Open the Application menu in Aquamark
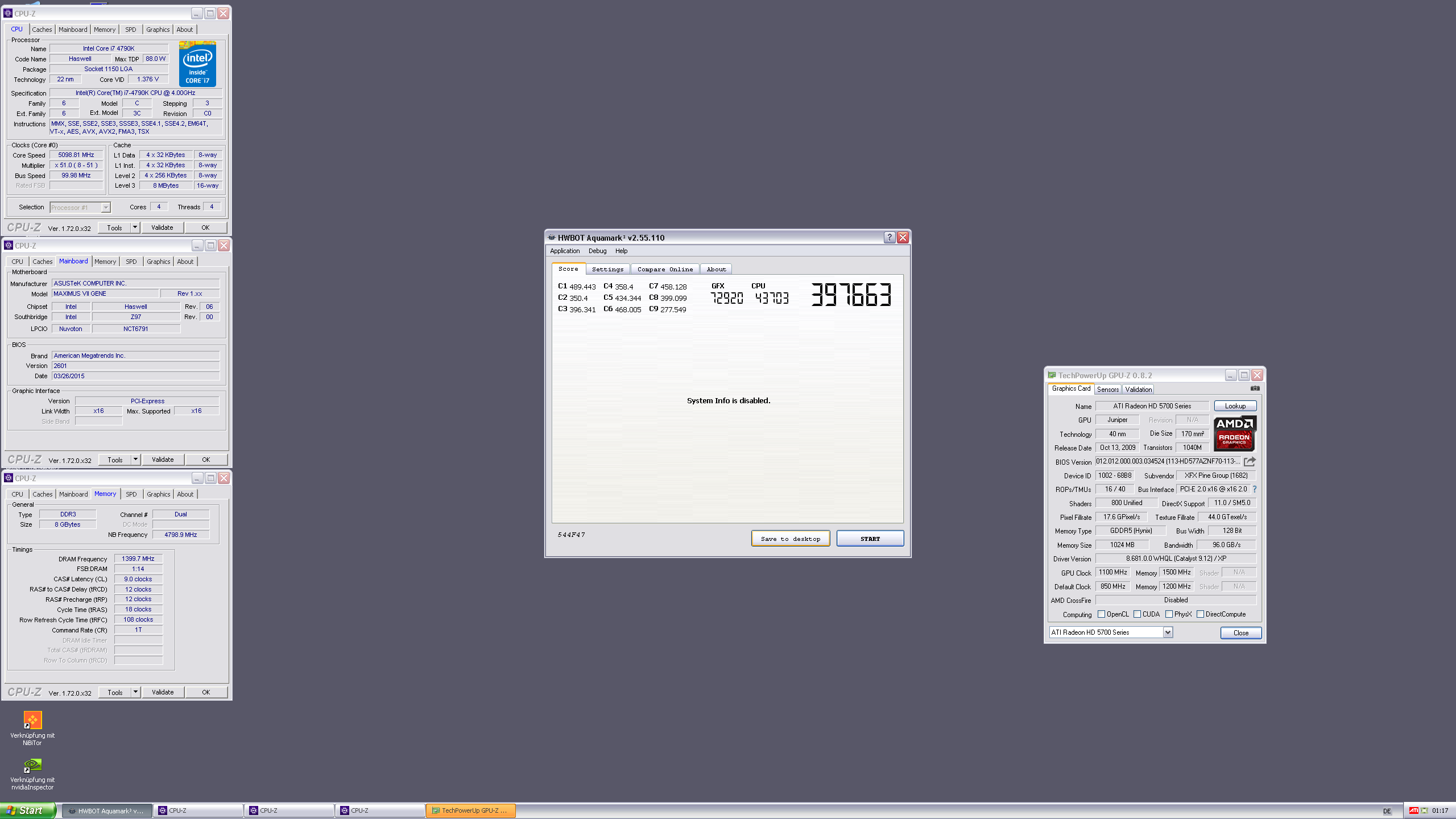Image resolution: width=1456 pixels, height=819 pixels. click(565, 251)
